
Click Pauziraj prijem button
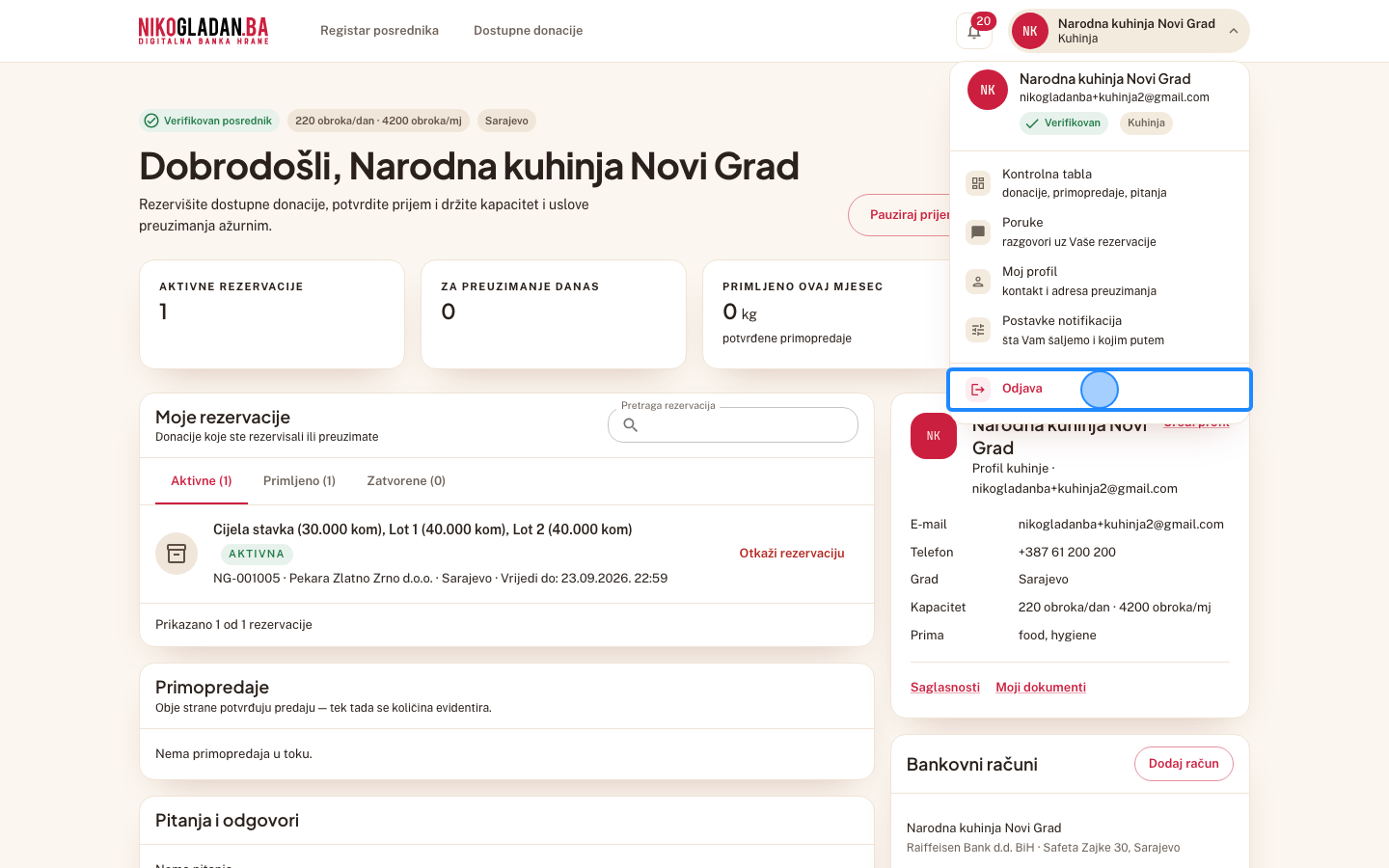pos(900,215)
